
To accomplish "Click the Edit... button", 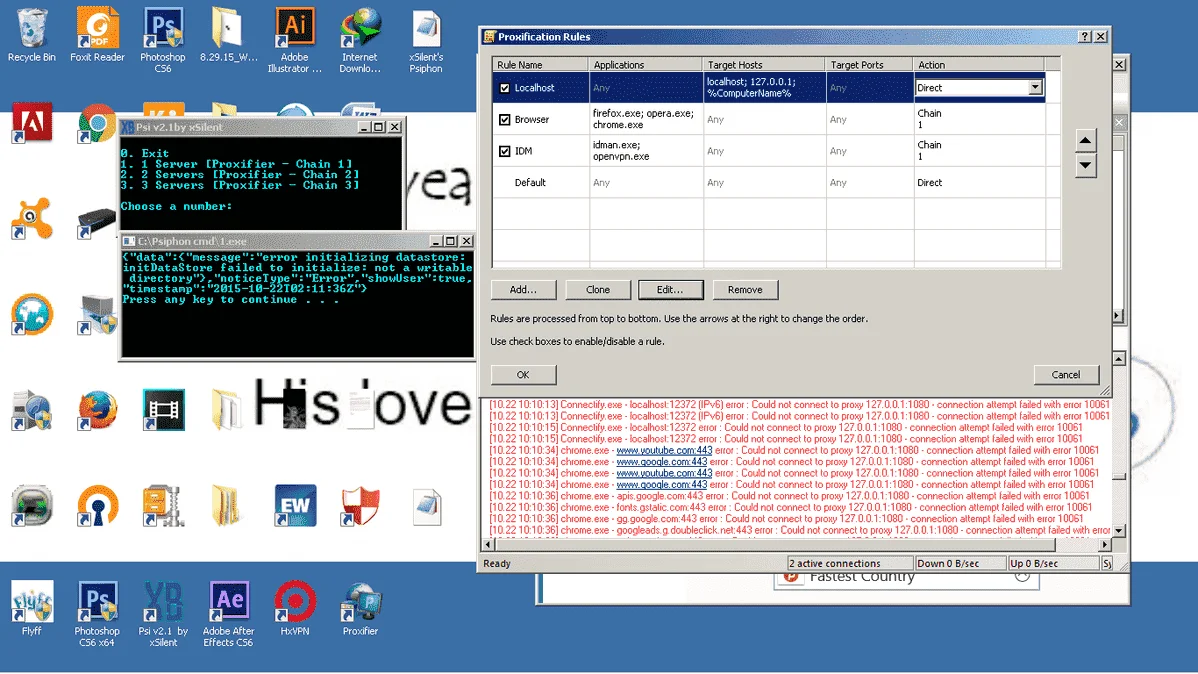I will 670,290.
